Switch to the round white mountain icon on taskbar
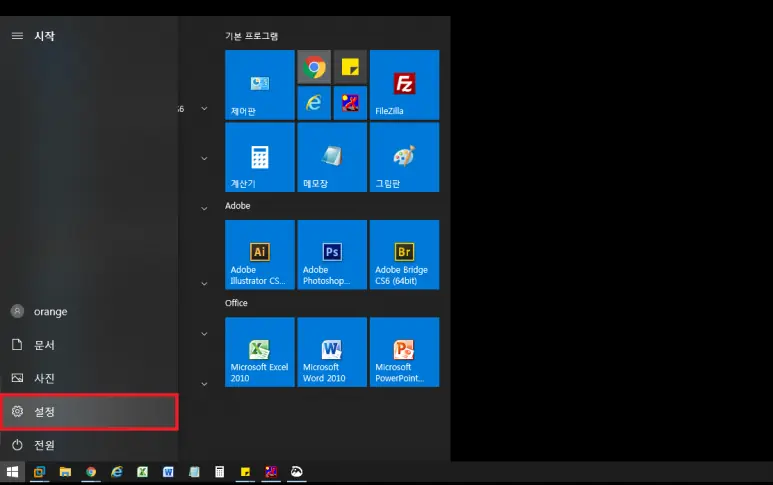773x485 pixels. pos(296,472)
